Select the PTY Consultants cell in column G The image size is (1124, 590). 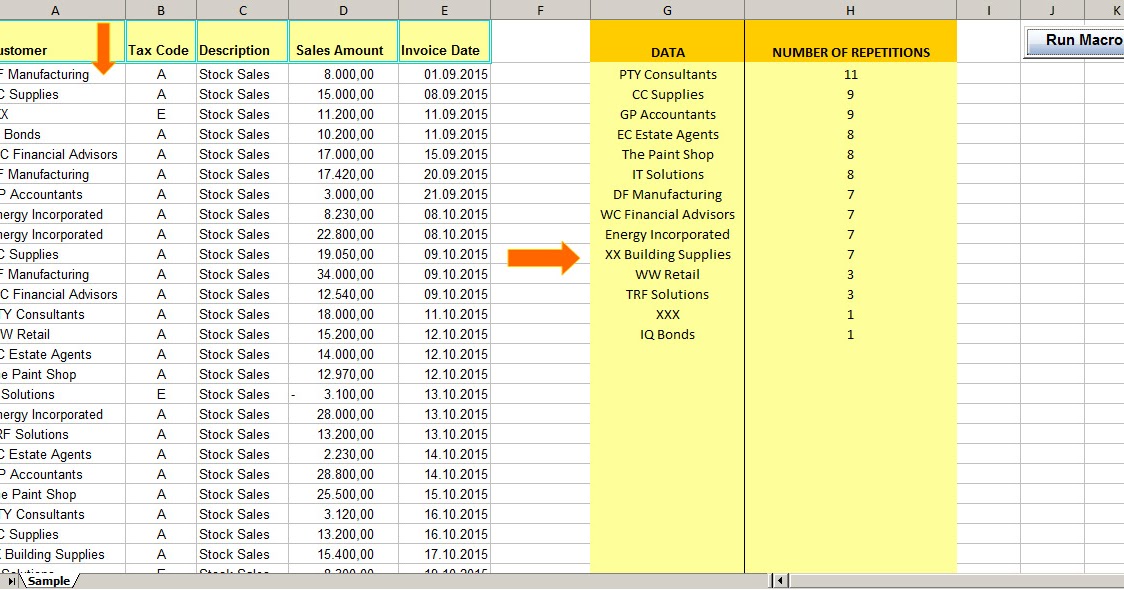[667, 74]
